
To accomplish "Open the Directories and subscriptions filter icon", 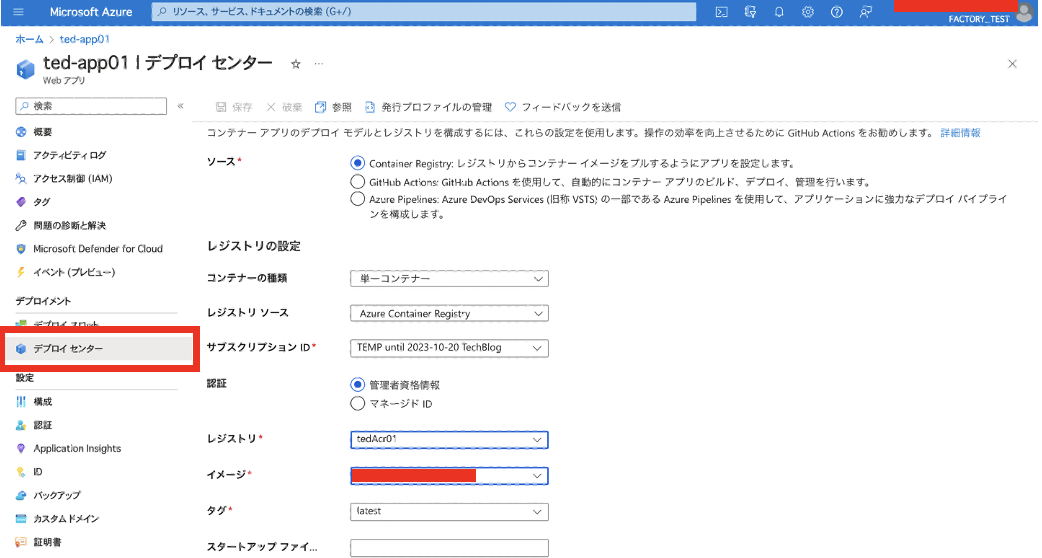I will [x=750, y=12].
